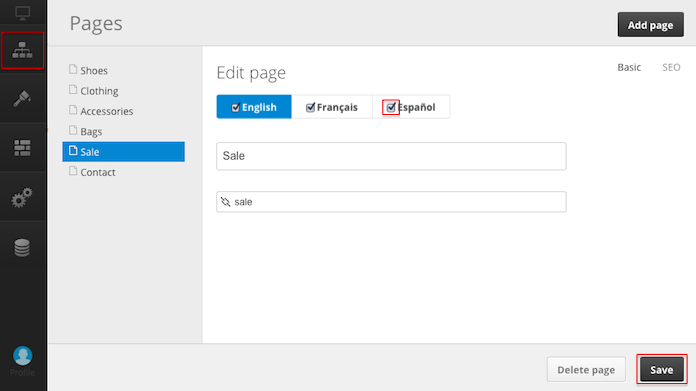Click the Add page button
Image resolution: width=696 pixels, height=391 pixels.
click(650, 25)
